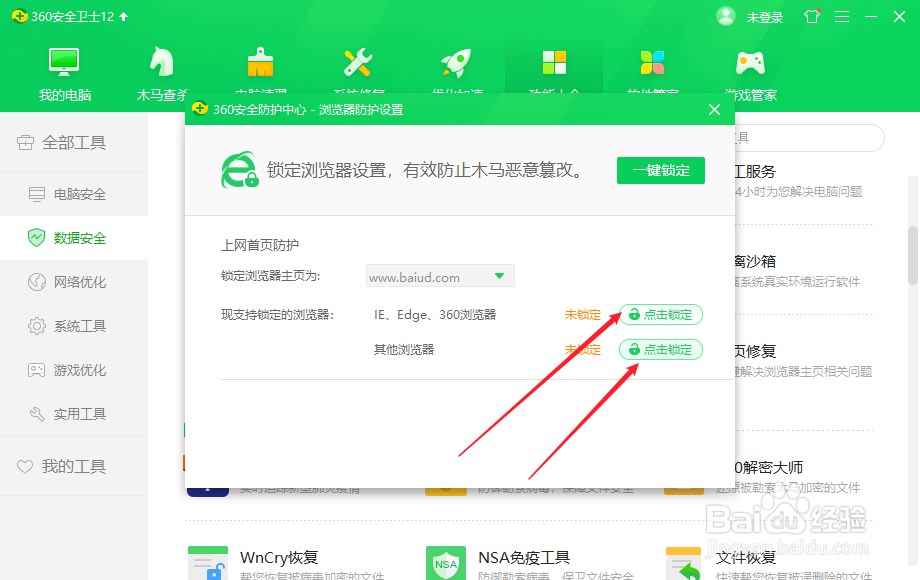Click the 文件恢复 tool icon
The width and height of the screenshot is (920, 580).
684,564
